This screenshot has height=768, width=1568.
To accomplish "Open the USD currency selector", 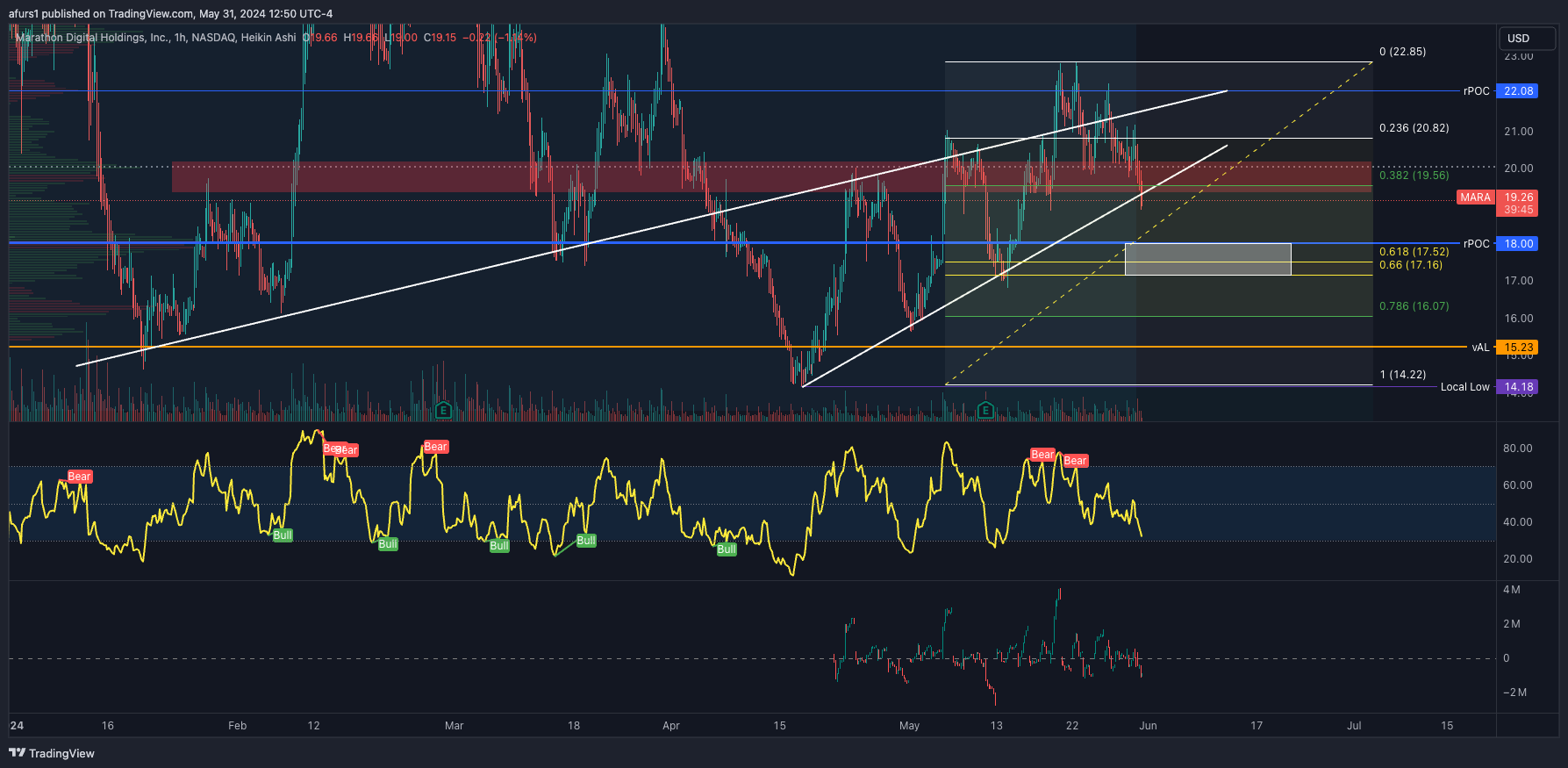I will click(1527, 38).
